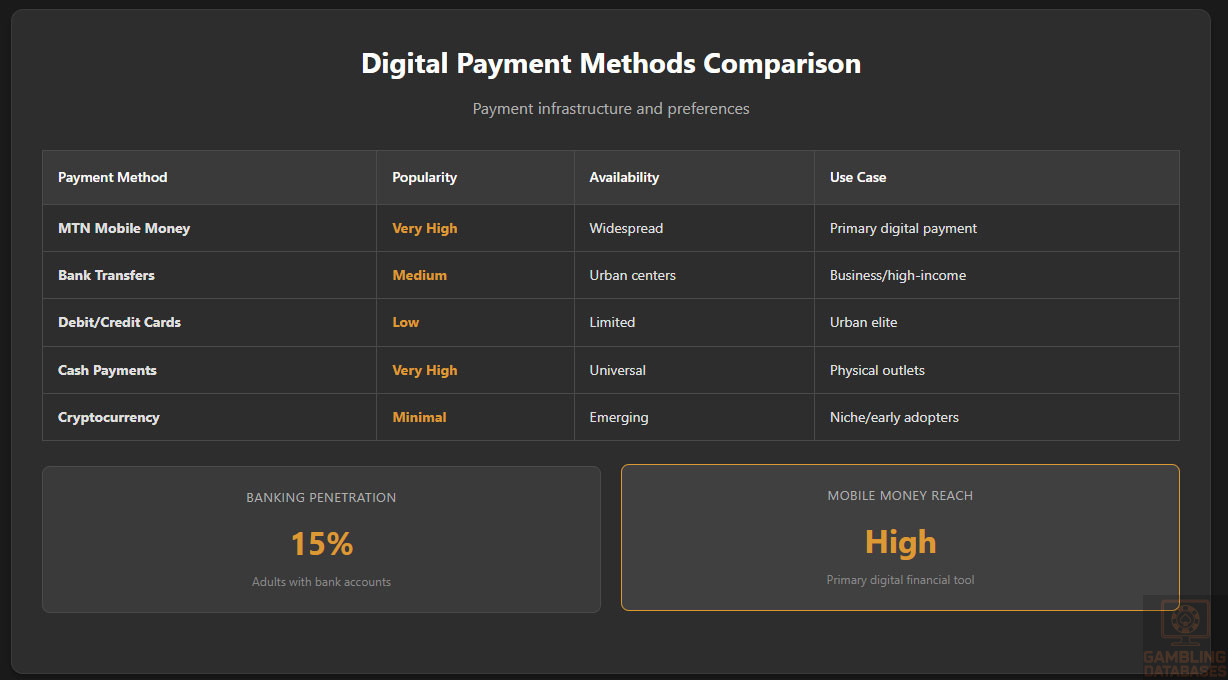Select the Use Case column header
1228x680 pixels.
click(x=858, y=177)
